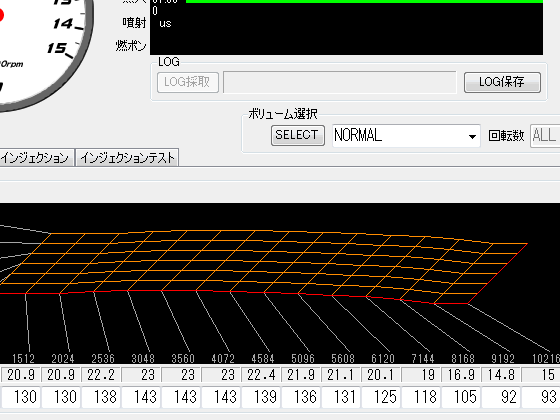This screenshot has height=420, width=560.
Task: Open the NORMAL volume dropdown
Action: click(x=406, y=136)
